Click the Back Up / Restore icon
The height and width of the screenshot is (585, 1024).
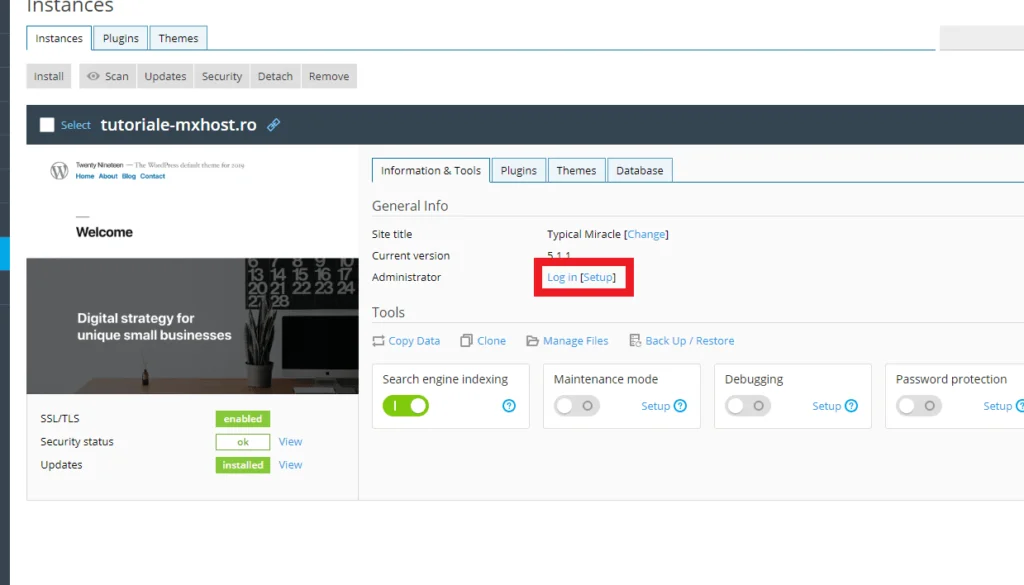pyautogui.click(x=635, y=341)
